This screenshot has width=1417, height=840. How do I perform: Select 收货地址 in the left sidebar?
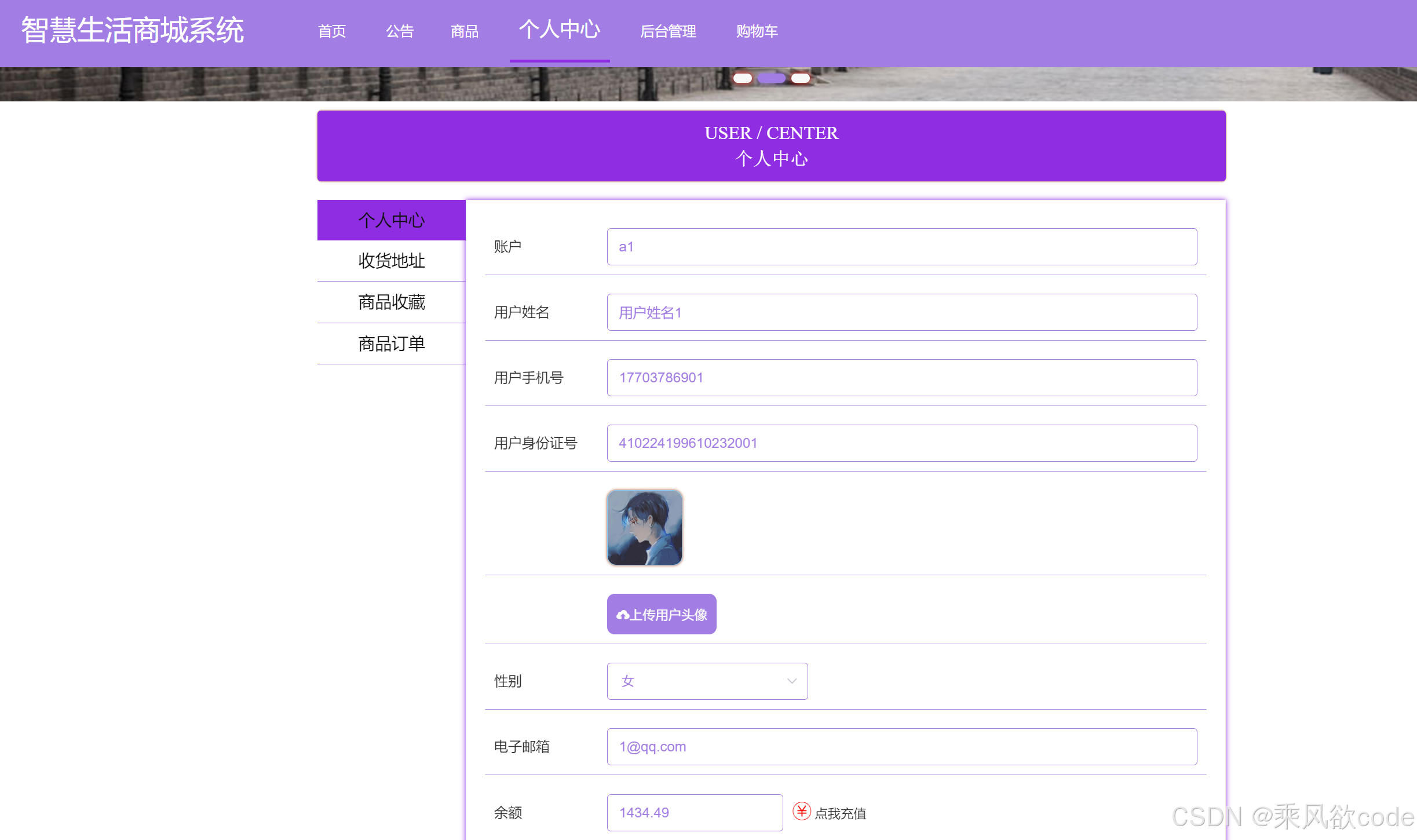(x=392, y=261)
